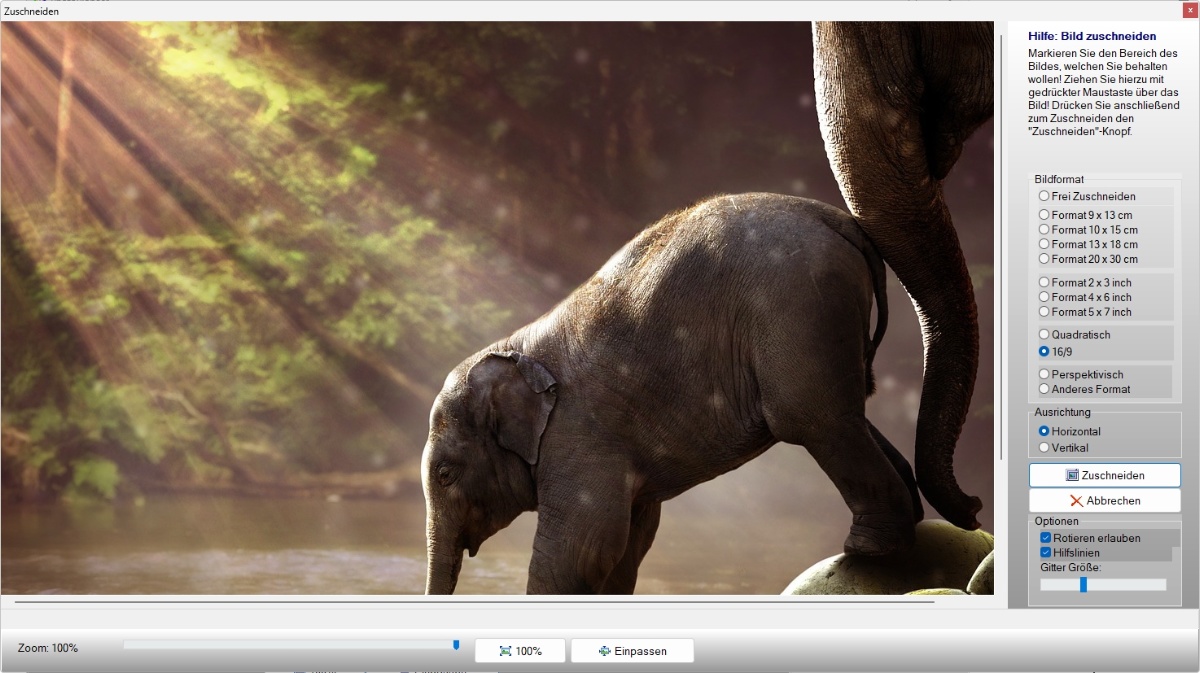Click the zoom slider handle
1200x673 pixels.
456,645
